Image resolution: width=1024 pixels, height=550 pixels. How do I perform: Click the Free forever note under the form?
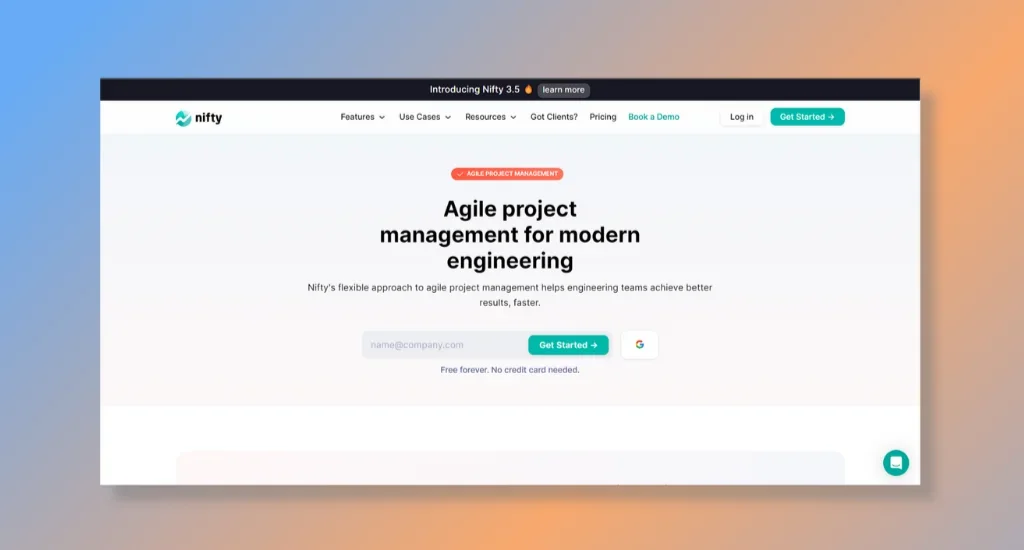pyautogui.click(x=510, y=370)
